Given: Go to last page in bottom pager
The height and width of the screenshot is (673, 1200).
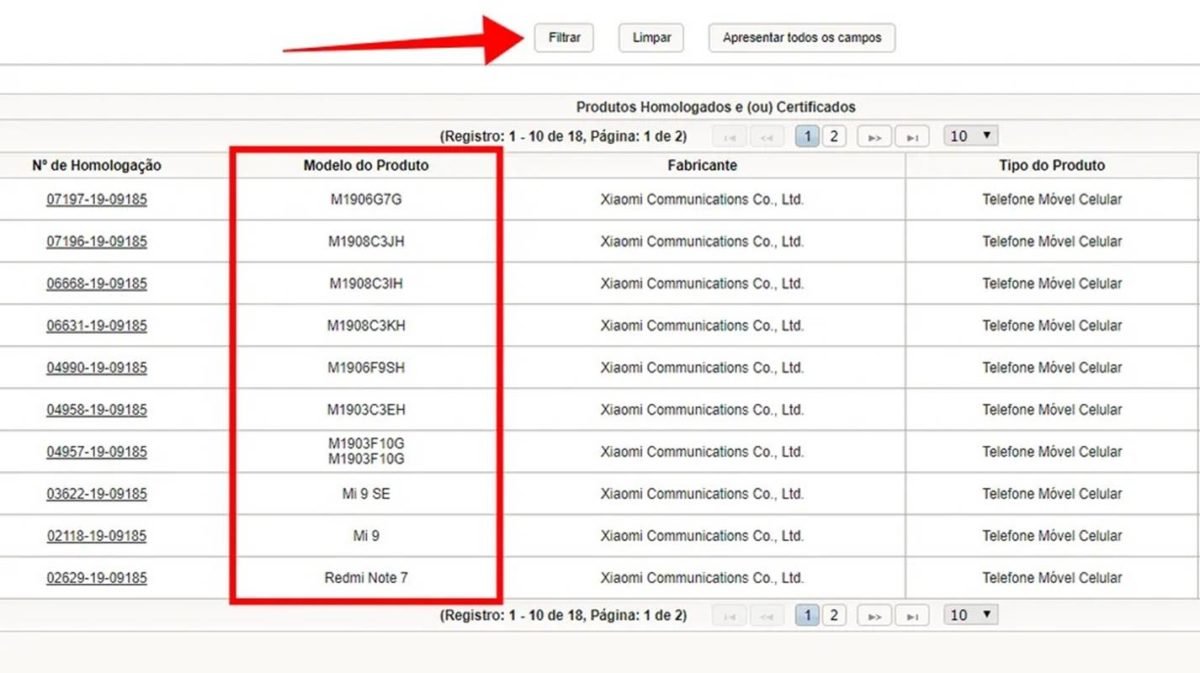Looking at the screenshot, I should pyautogui.click(x=912, y=616).
